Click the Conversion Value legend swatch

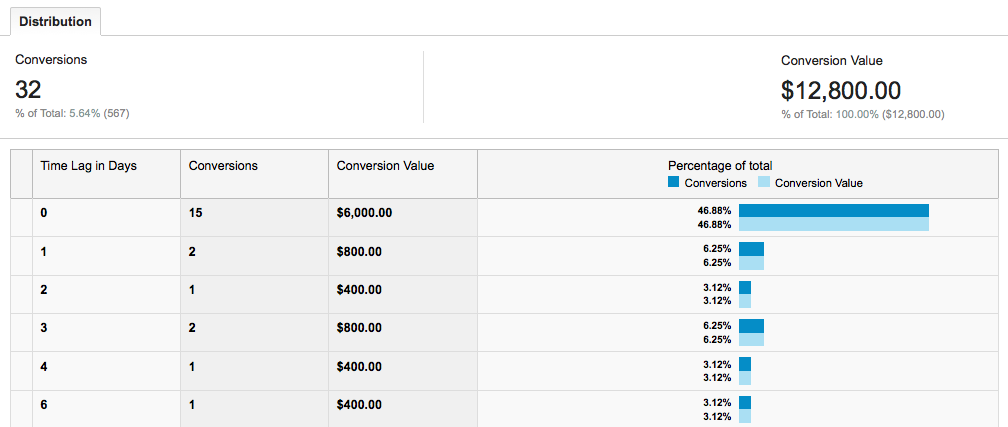click(764, 183)
